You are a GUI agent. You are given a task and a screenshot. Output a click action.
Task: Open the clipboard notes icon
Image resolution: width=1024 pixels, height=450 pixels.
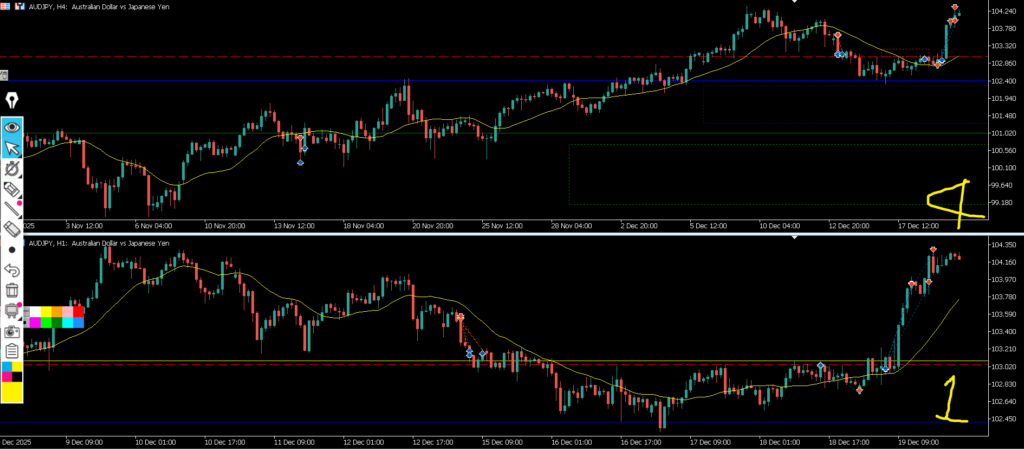pos(12,351)
